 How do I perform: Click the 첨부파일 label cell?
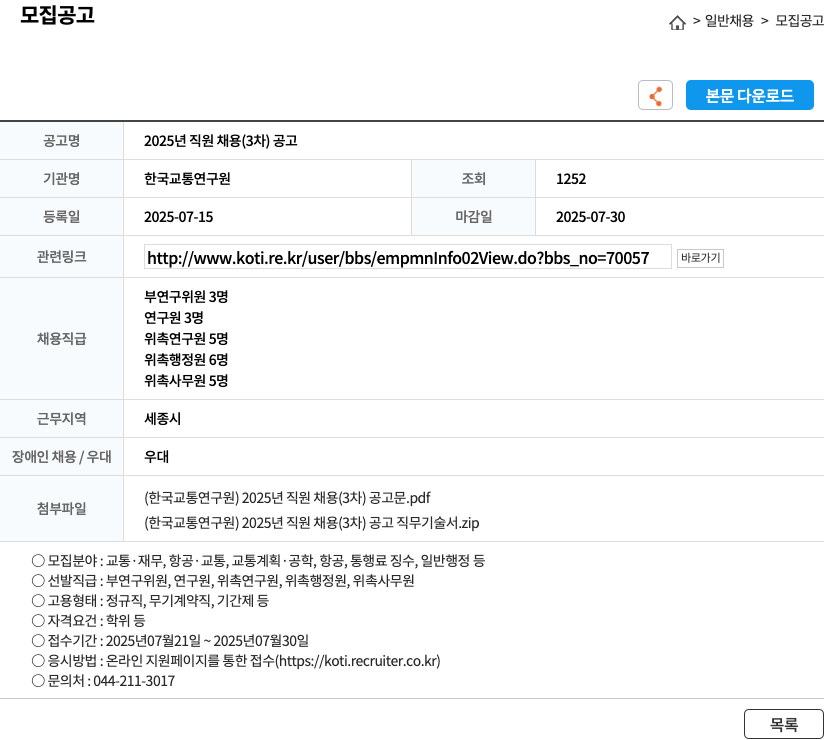[x=61, y=508]
